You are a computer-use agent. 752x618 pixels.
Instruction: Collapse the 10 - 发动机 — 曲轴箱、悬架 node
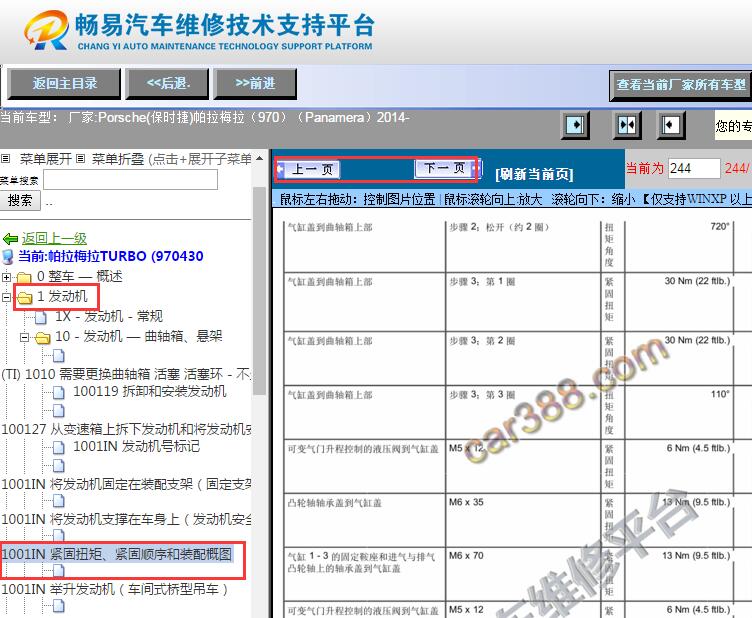(x=24, y=338)
